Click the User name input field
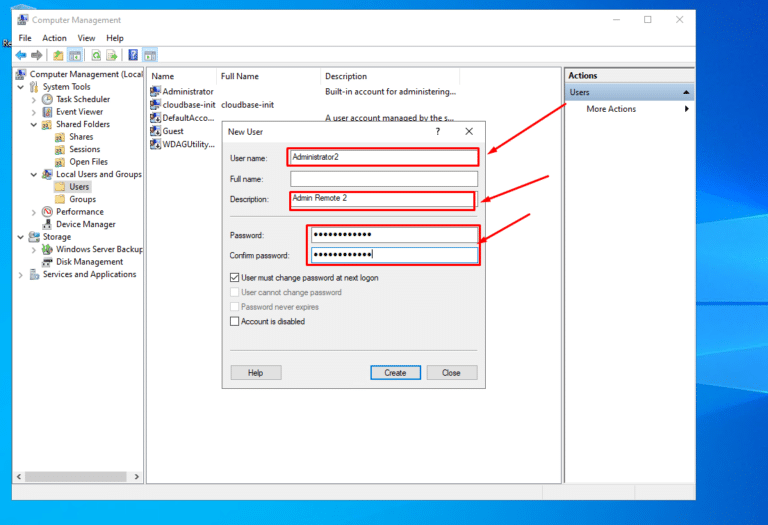 (383, 157)
